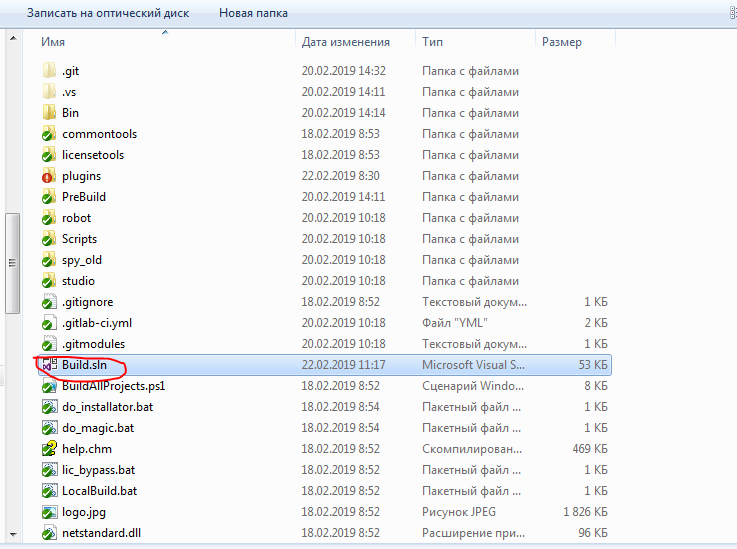This screenshot has width=737, height=549.
Task: Click the netstandard.dll file icon
Action: pyautogui.click(x=49, y=533)
